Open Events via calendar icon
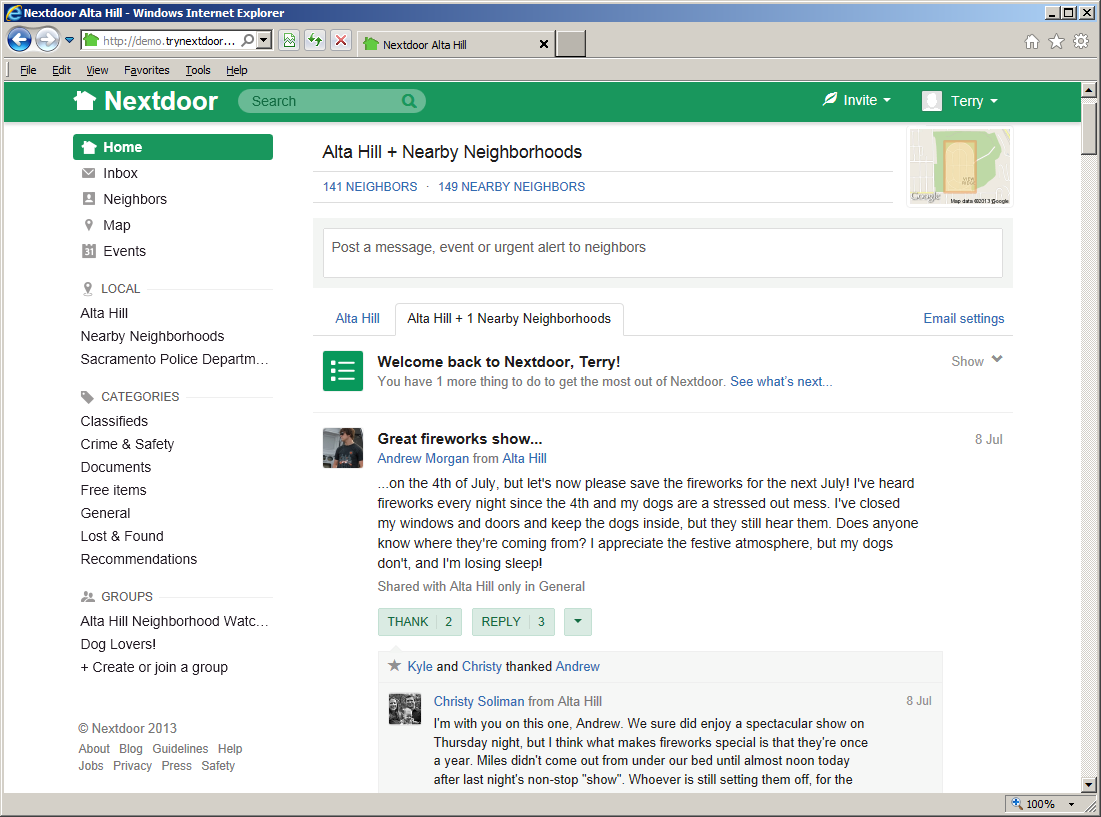Screen dimensions: 1101x817 88,251
